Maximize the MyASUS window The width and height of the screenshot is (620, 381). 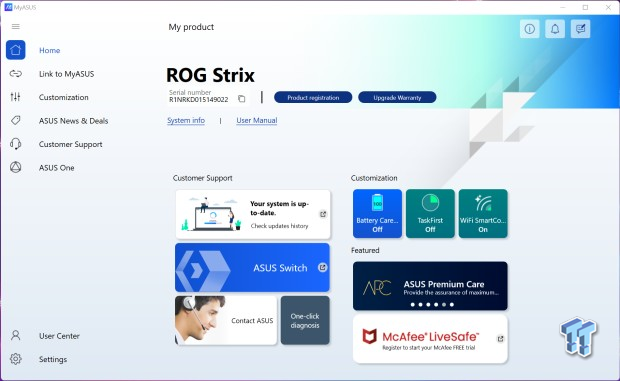(586, 8)
